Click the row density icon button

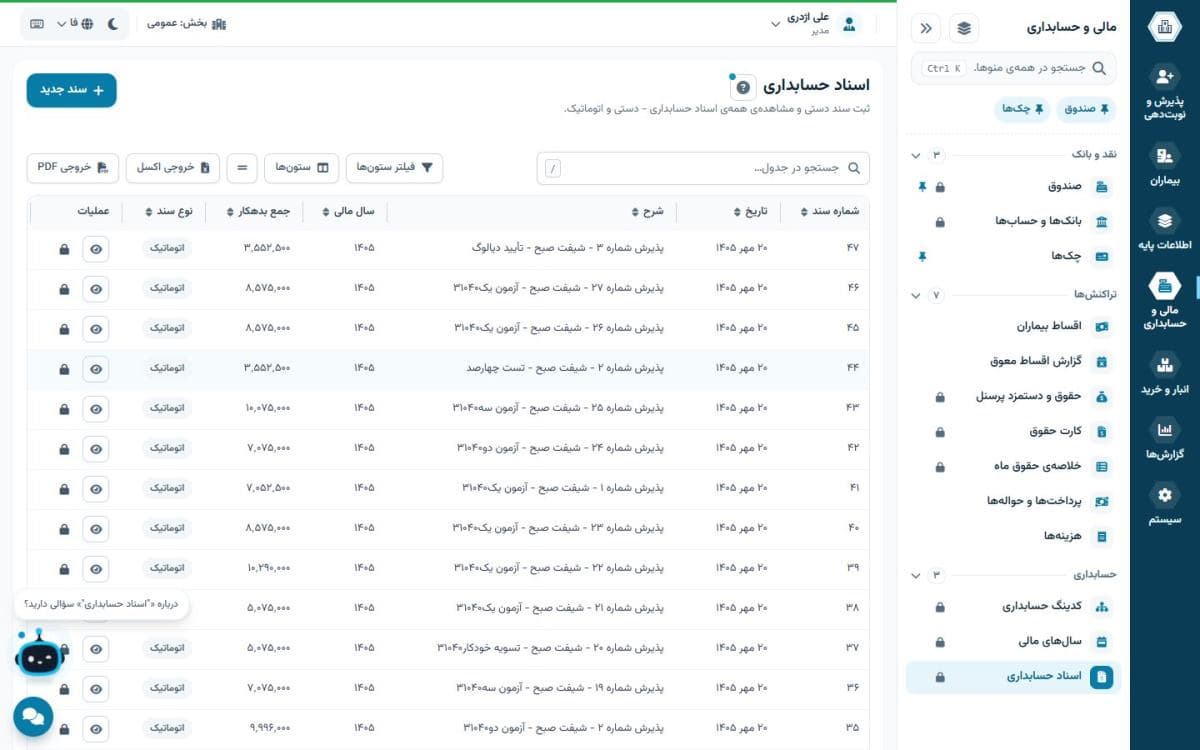pos(241,168)
